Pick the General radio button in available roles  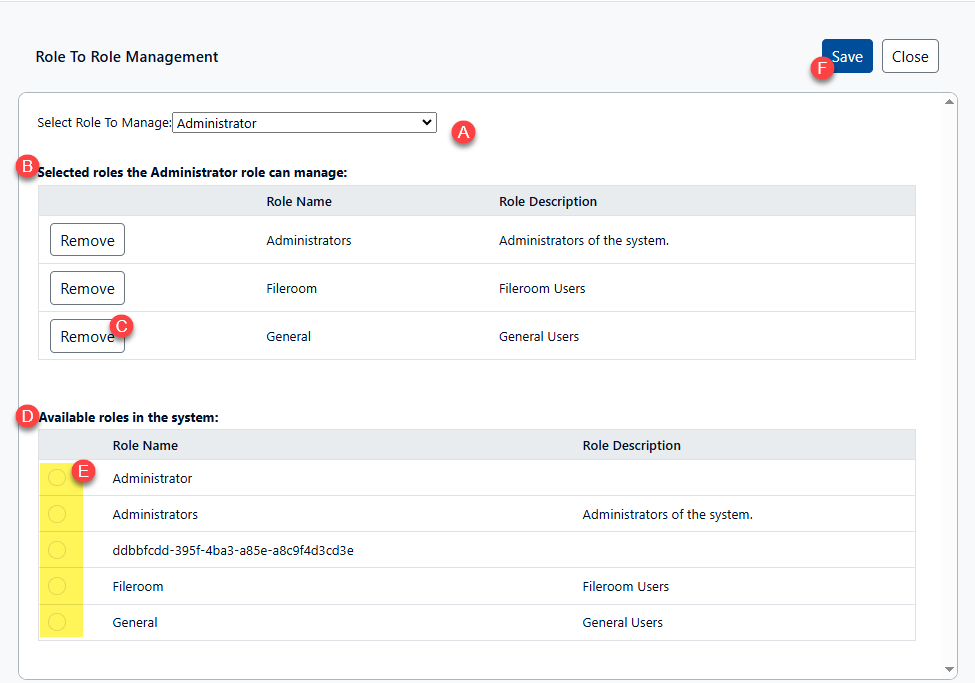pyautogui.click(x=57, y=622)
